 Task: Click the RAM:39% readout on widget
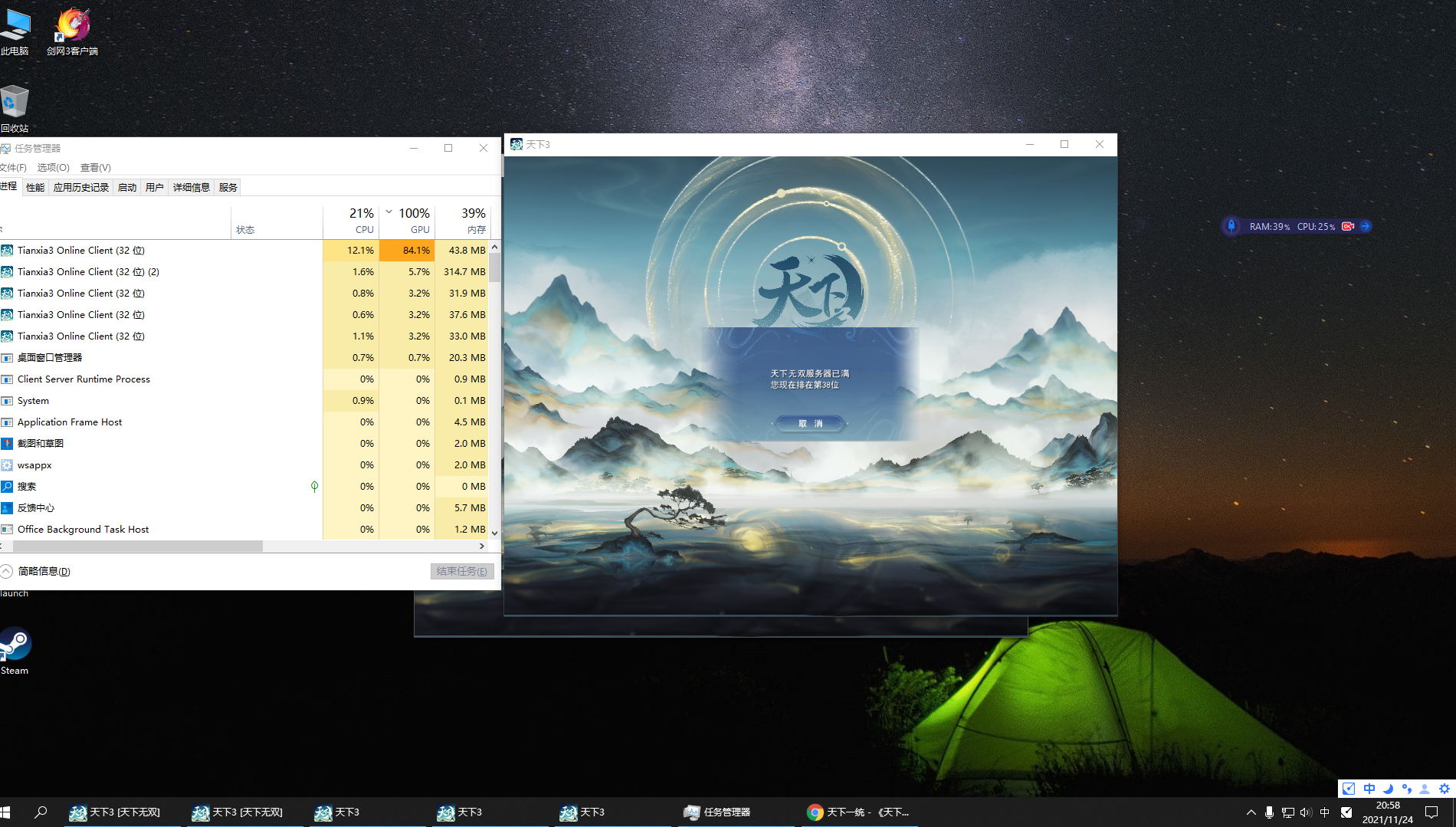pos(1269,227)
